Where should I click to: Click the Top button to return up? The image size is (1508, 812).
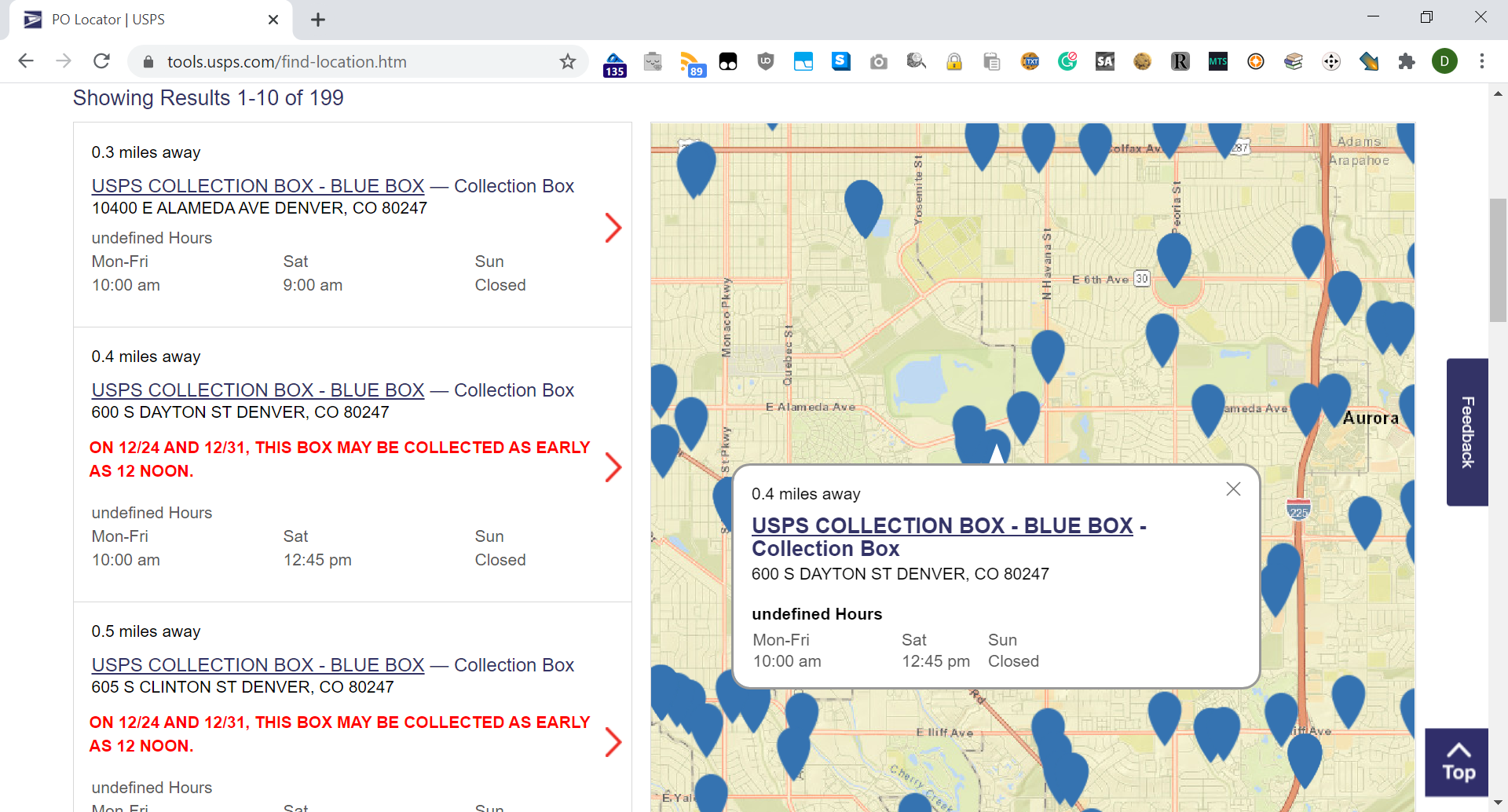(1457, 763)
